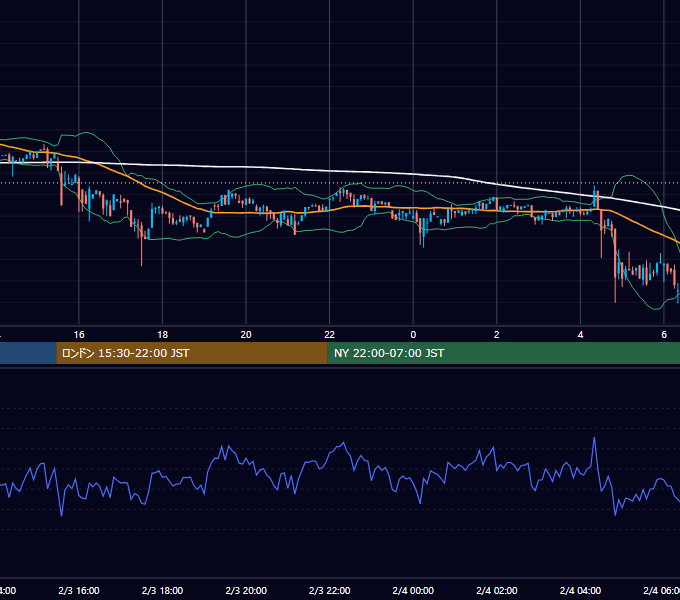Image resolution: width=680 pixels, height=600 pixels.
Task: Click the indicator spike near 2/4 04:20
Action: point(595,439)
